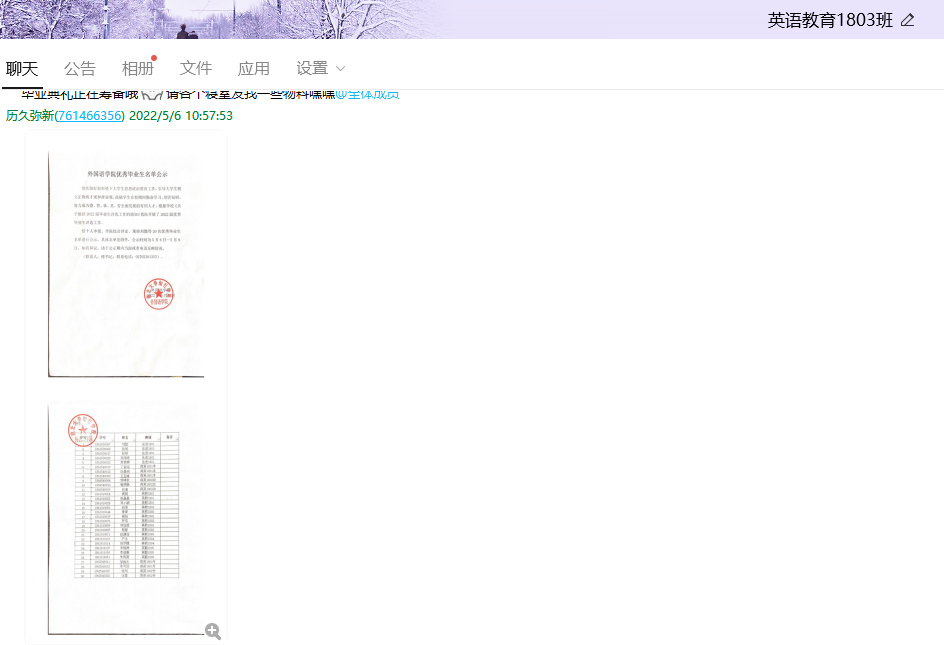This screenshot has height=645, width=944.
Task: Go to the 相册 tab
Action: click(138, 68)
